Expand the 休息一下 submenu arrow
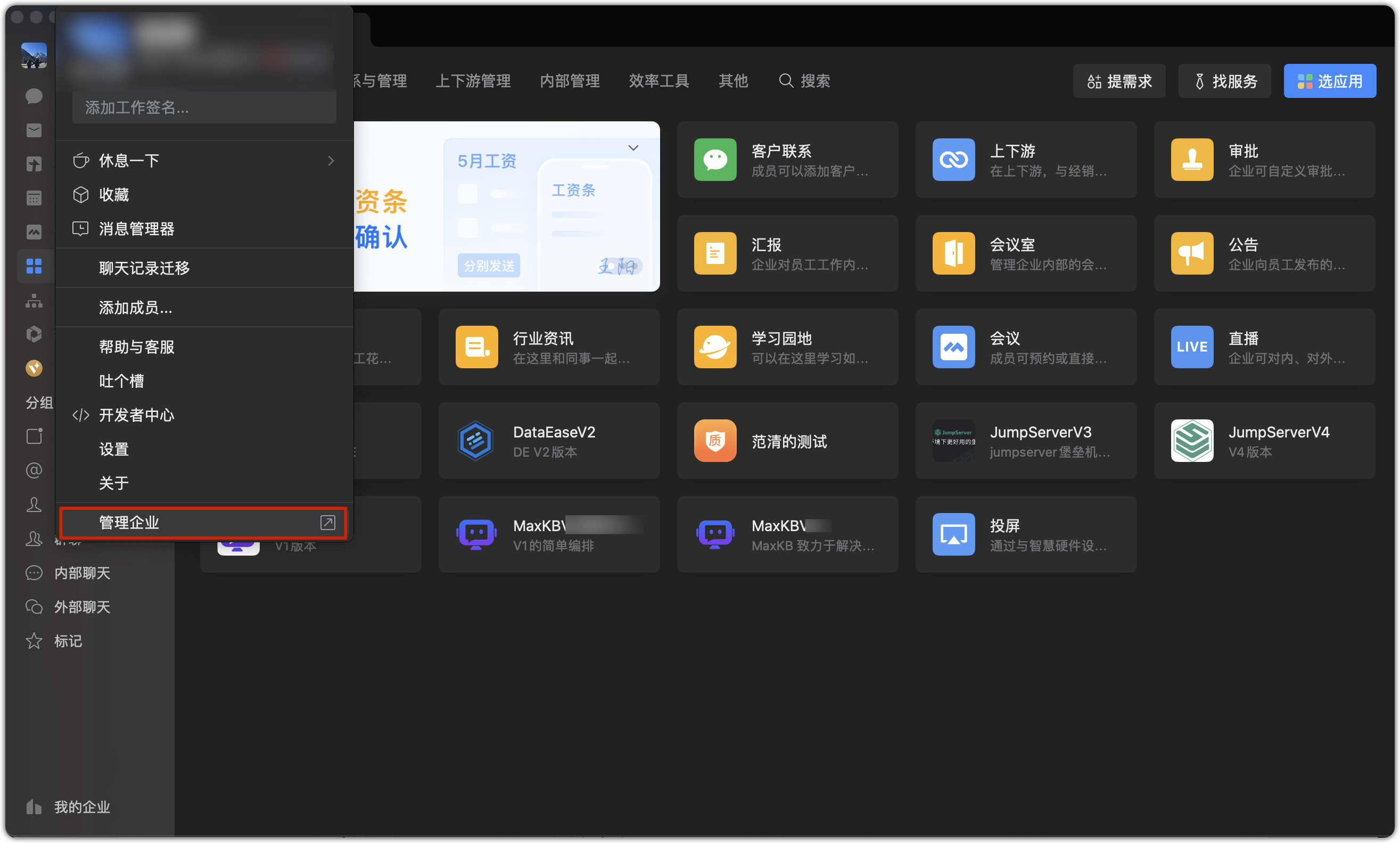Screen dimensions: 1400x843 (331, 161)
